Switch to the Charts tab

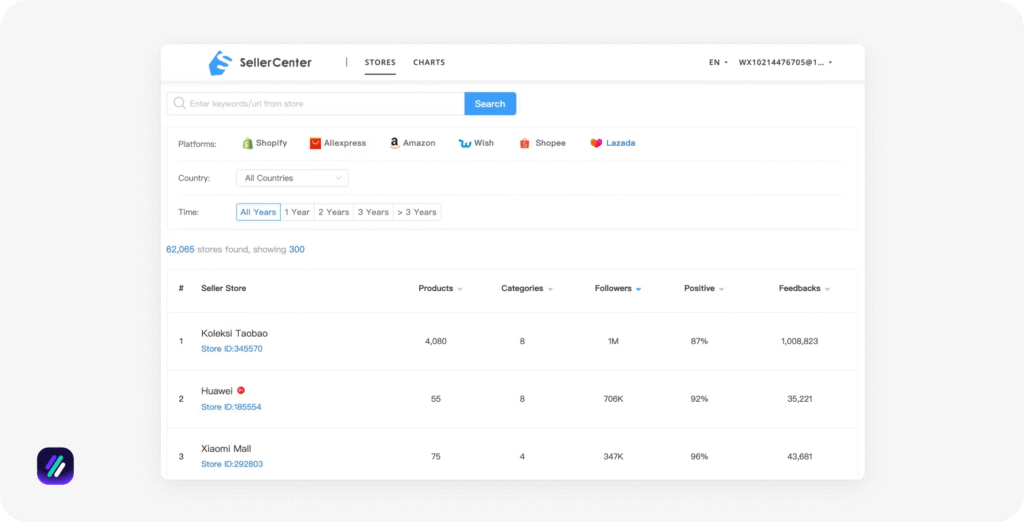pyautogui.click(x=429, y=62)
